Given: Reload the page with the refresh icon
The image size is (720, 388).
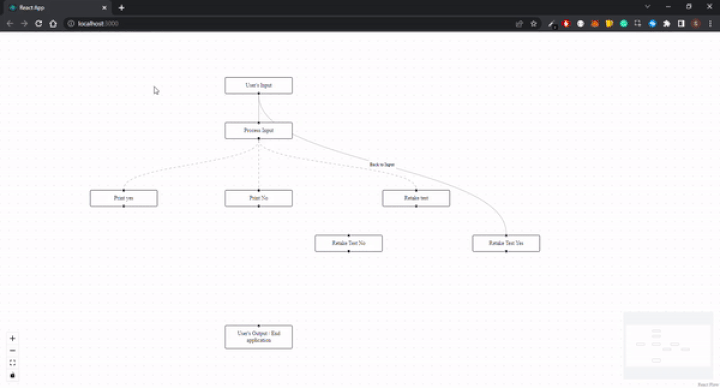Looking at the screenshot, I should point(39,23).
